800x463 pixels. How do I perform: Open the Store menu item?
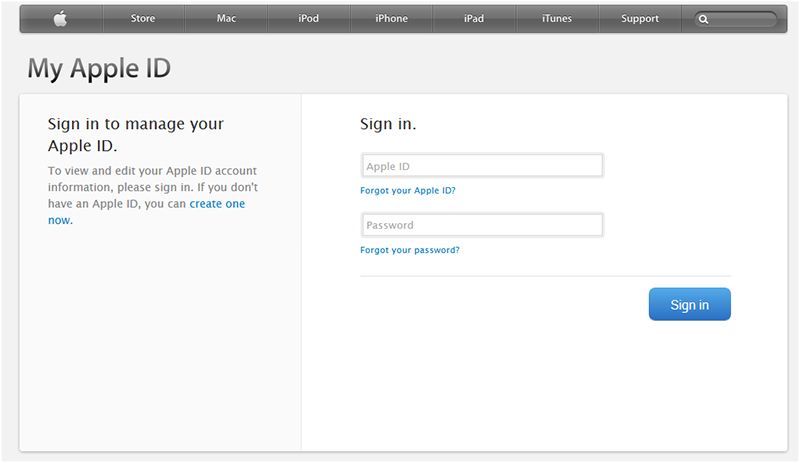click(x=143, y=18)
